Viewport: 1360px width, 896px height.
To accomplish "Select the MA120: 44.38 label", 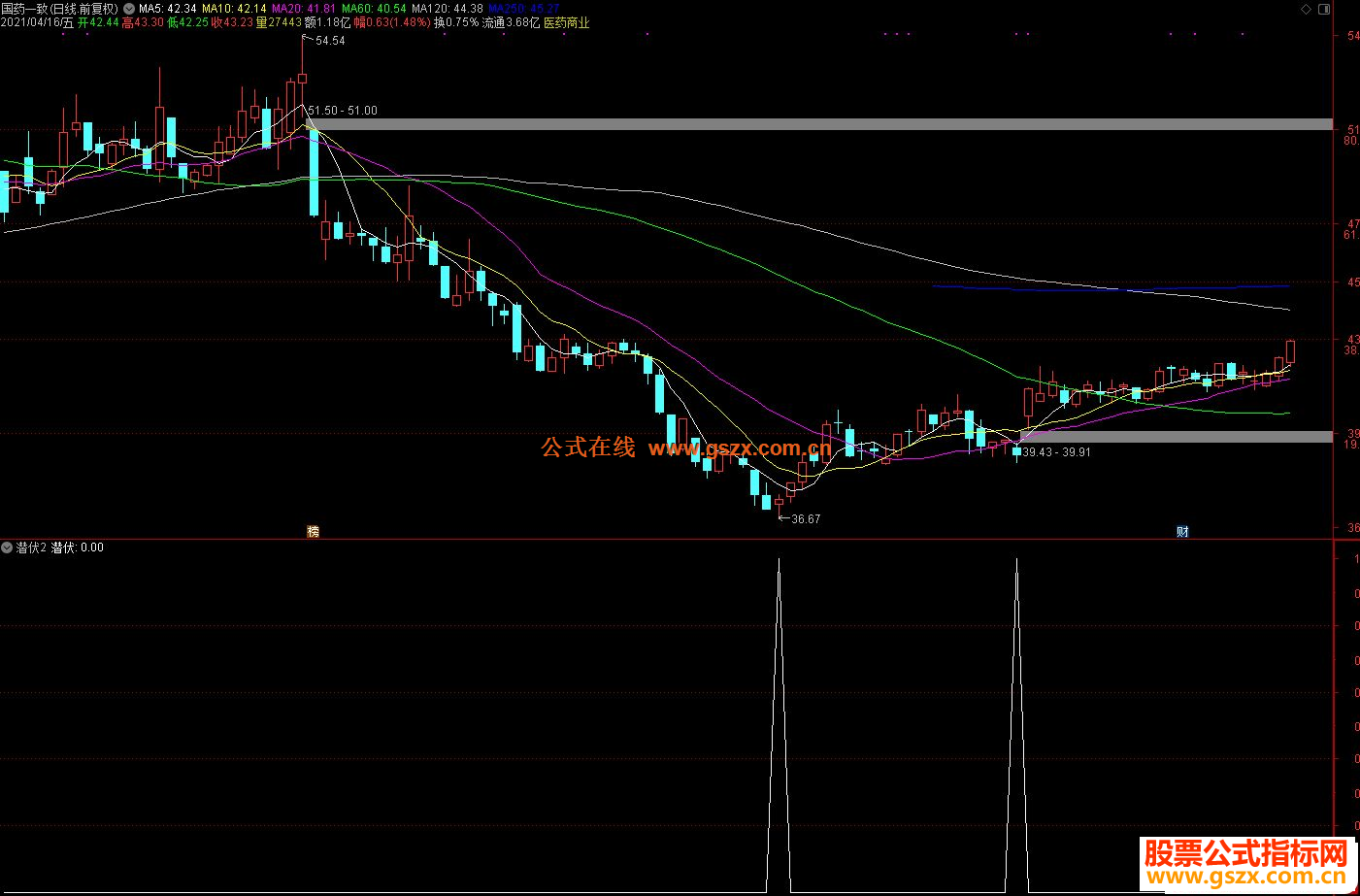I will pyautogui.click(x=448, y=9).
